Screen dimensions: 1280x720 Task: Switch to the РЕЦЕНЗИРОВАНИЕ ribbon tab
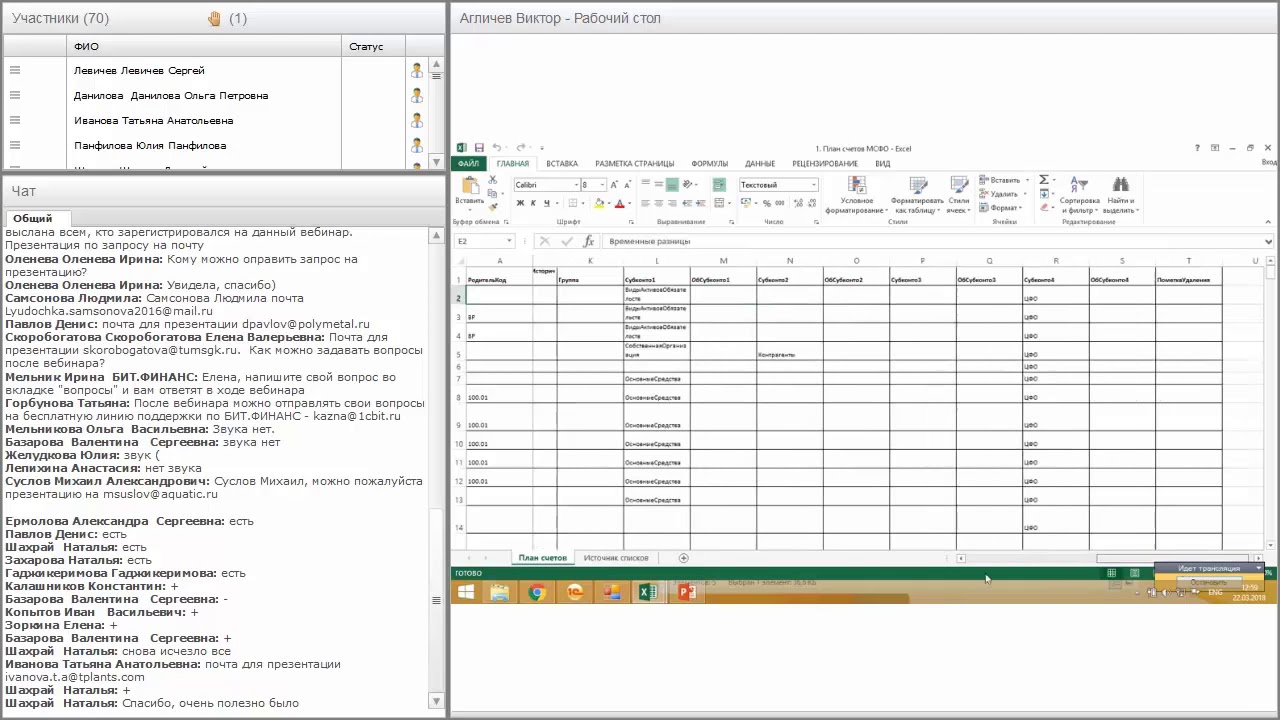(x=825, y=164)
